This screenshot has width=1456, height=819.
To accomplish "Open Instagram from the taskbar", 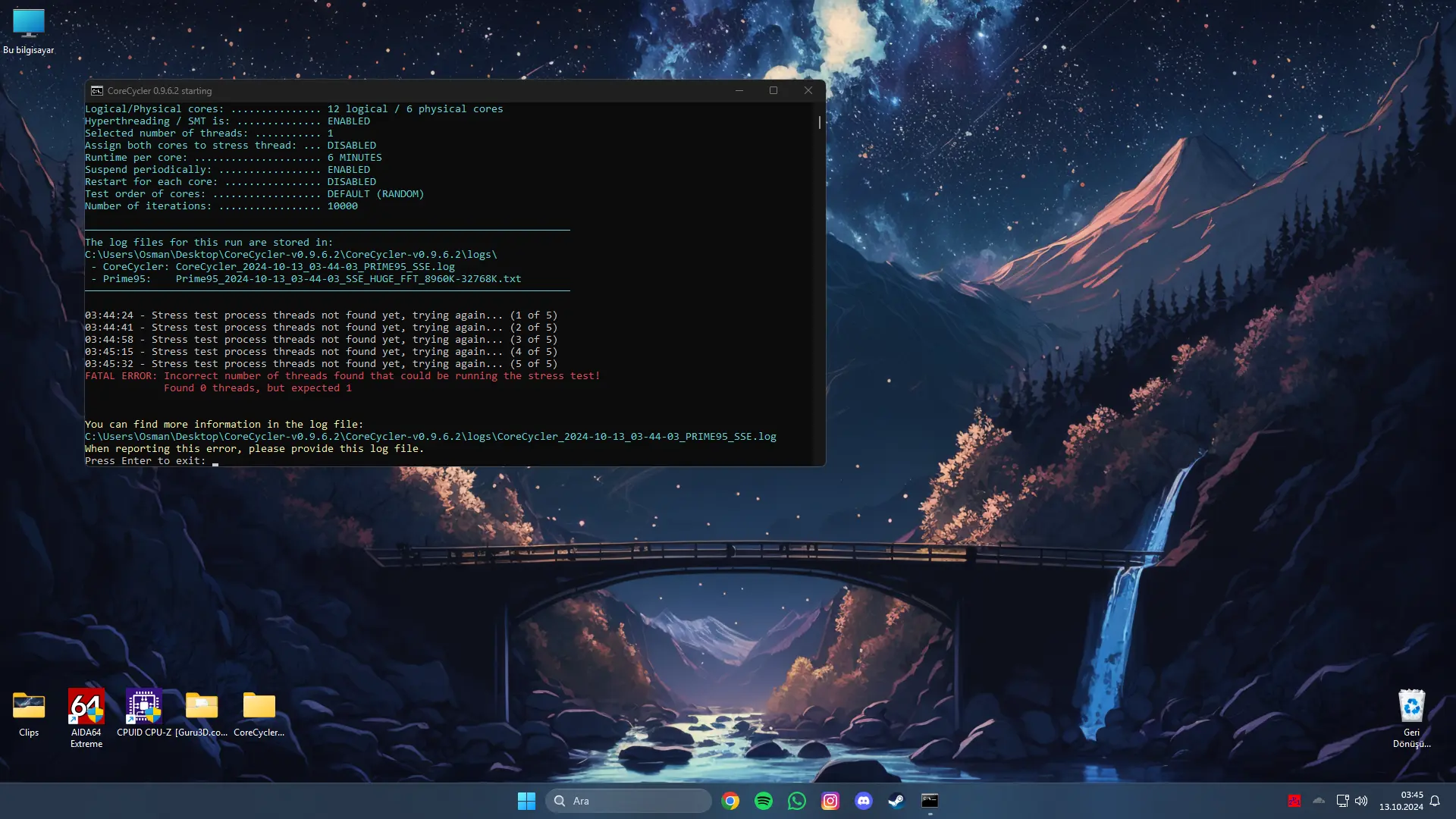I will [x=830, y=801].
